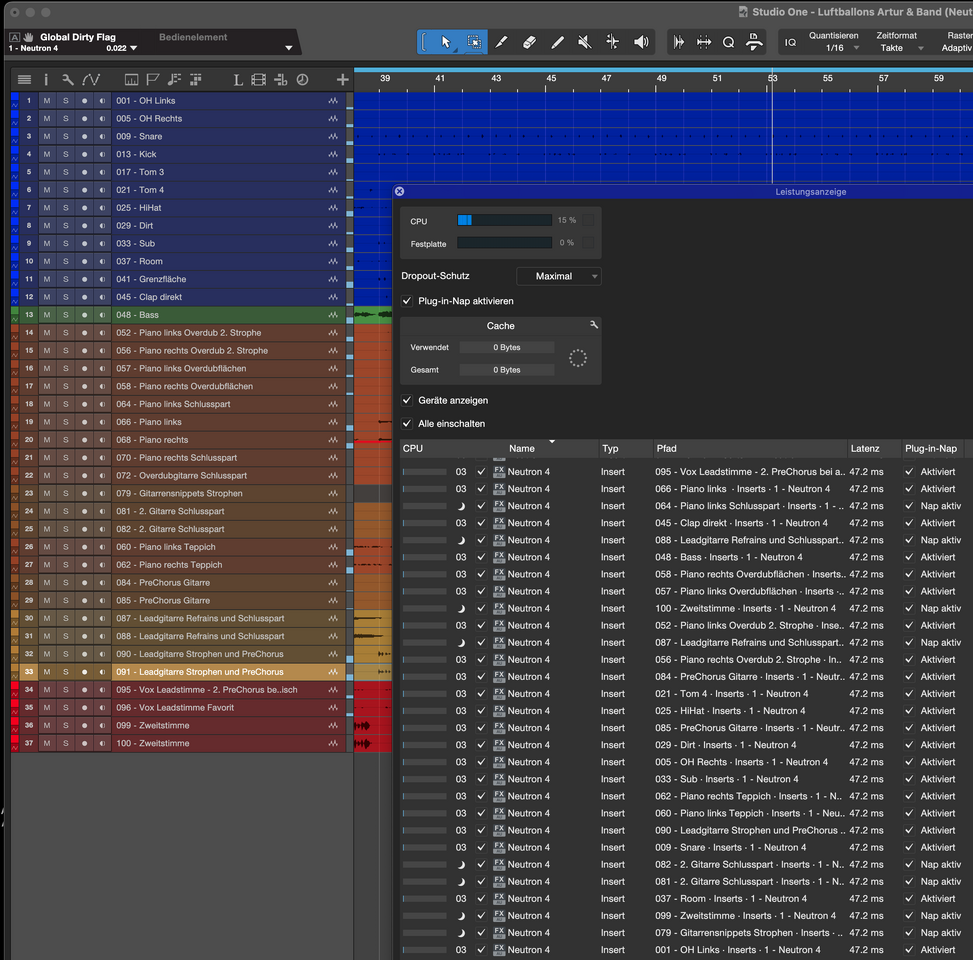
Task: Sort device list by the Plug-in-Nap column
Action: click(x=931, y=448)
